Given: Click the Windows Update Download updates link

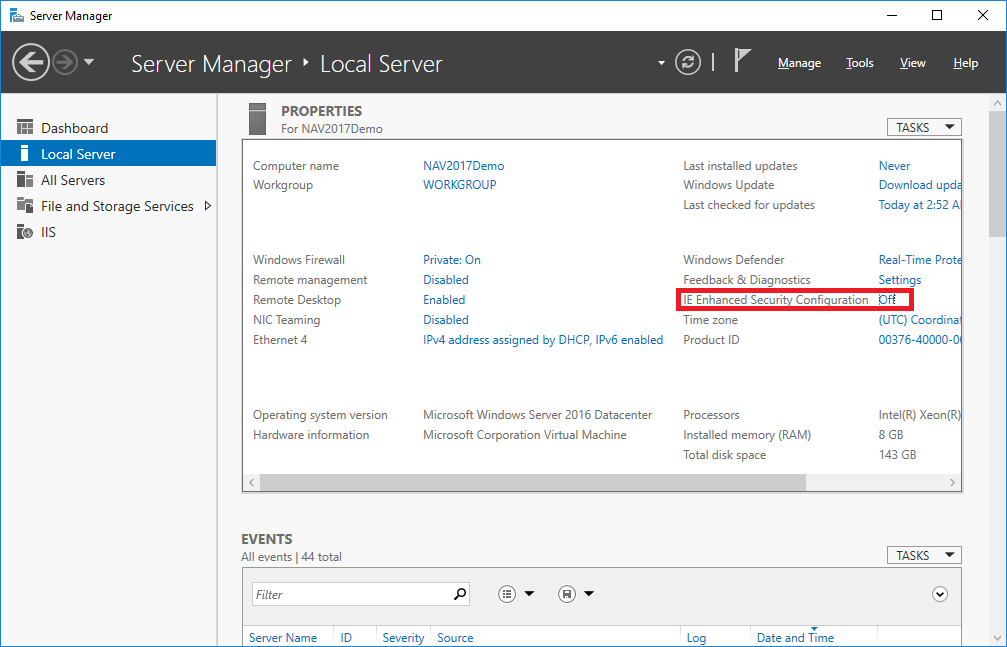Looking at the screenshot, I should 920,185.
